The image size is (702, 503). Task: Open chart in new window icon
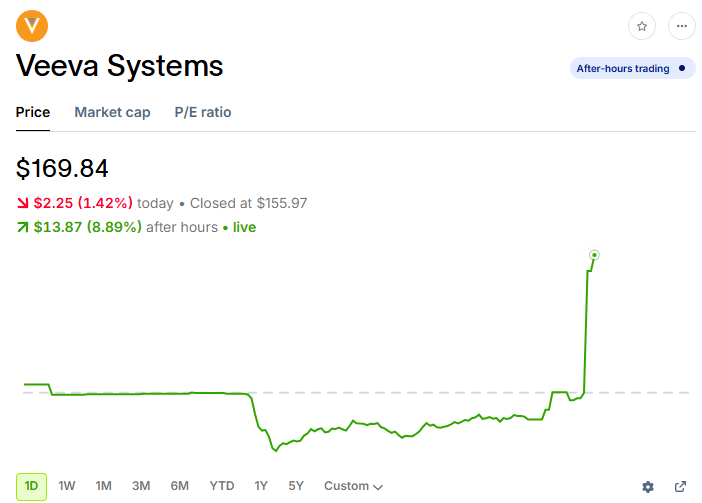coord(680,486)
